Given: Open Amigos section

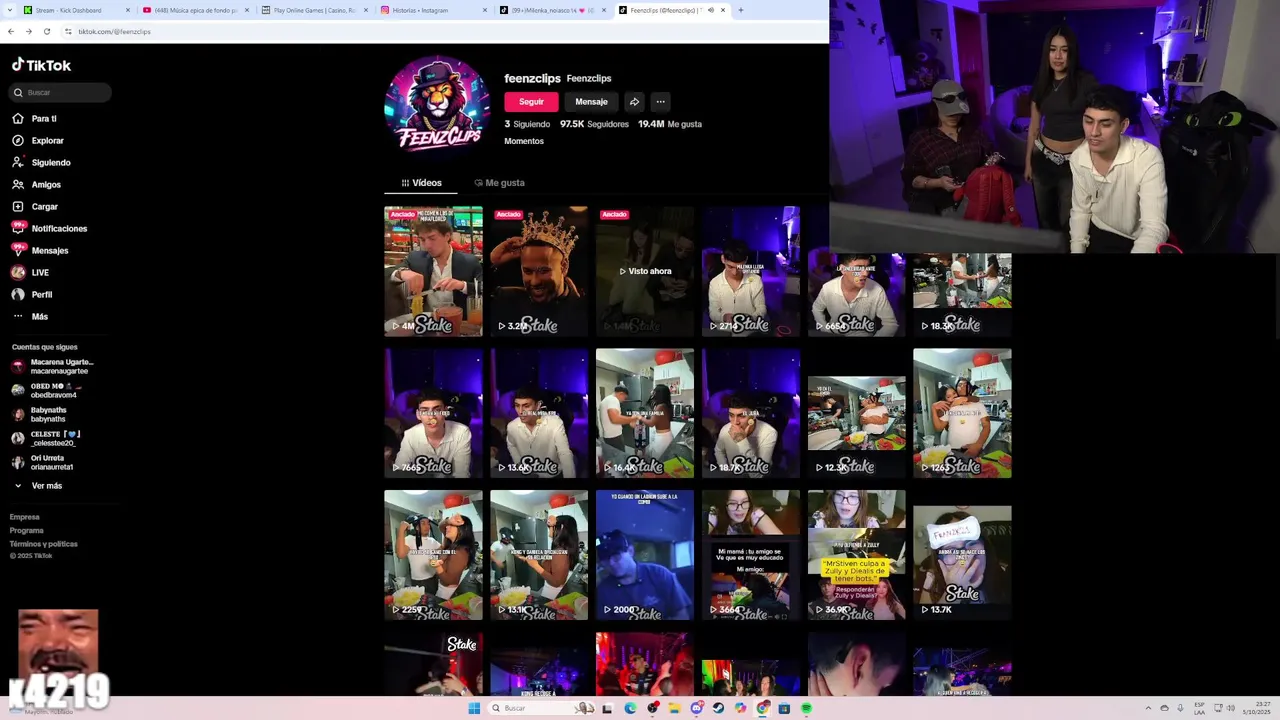Looking at the screenshot, I should [x=37, y=185].
